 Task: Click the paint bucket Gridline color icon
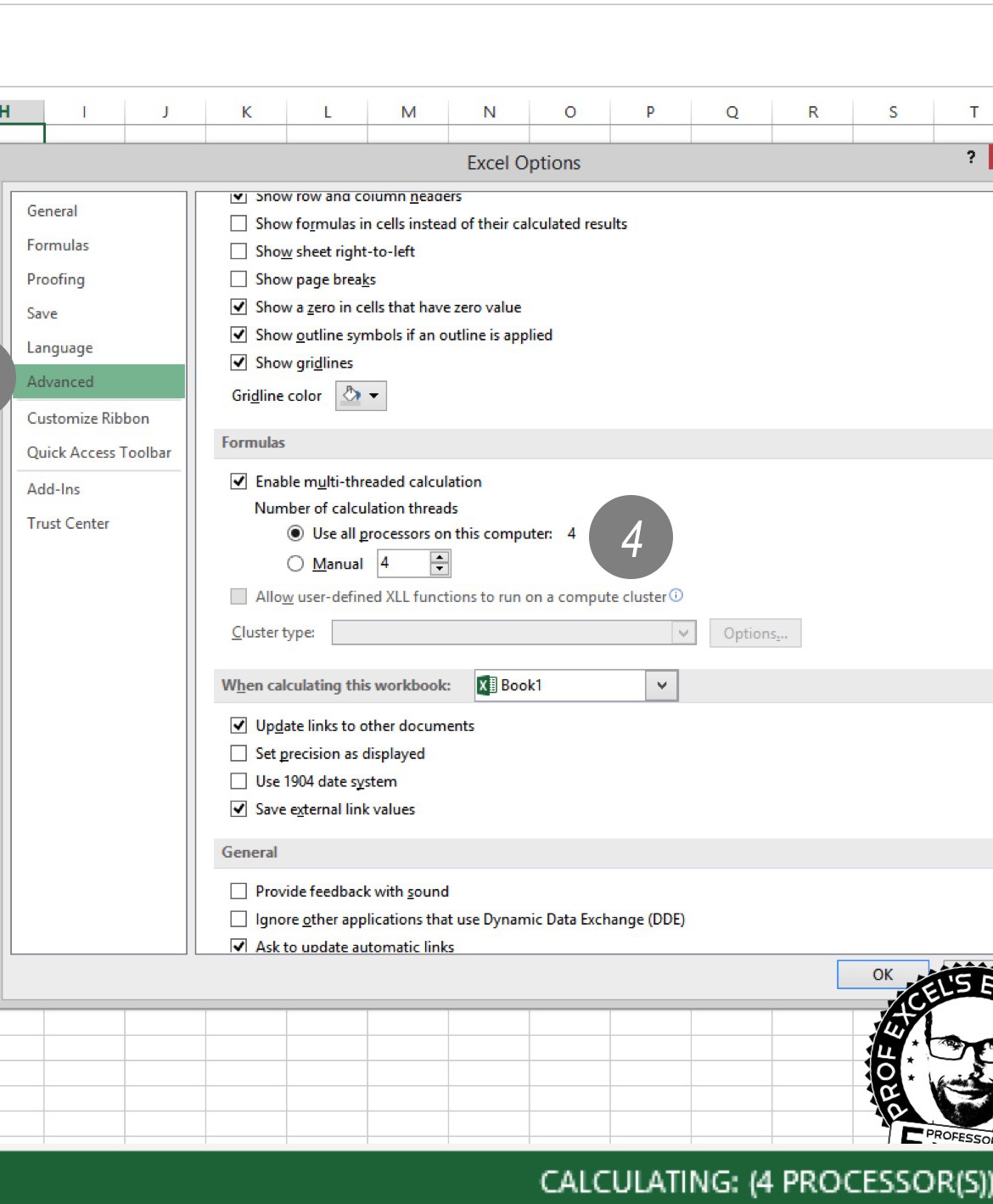350,395
